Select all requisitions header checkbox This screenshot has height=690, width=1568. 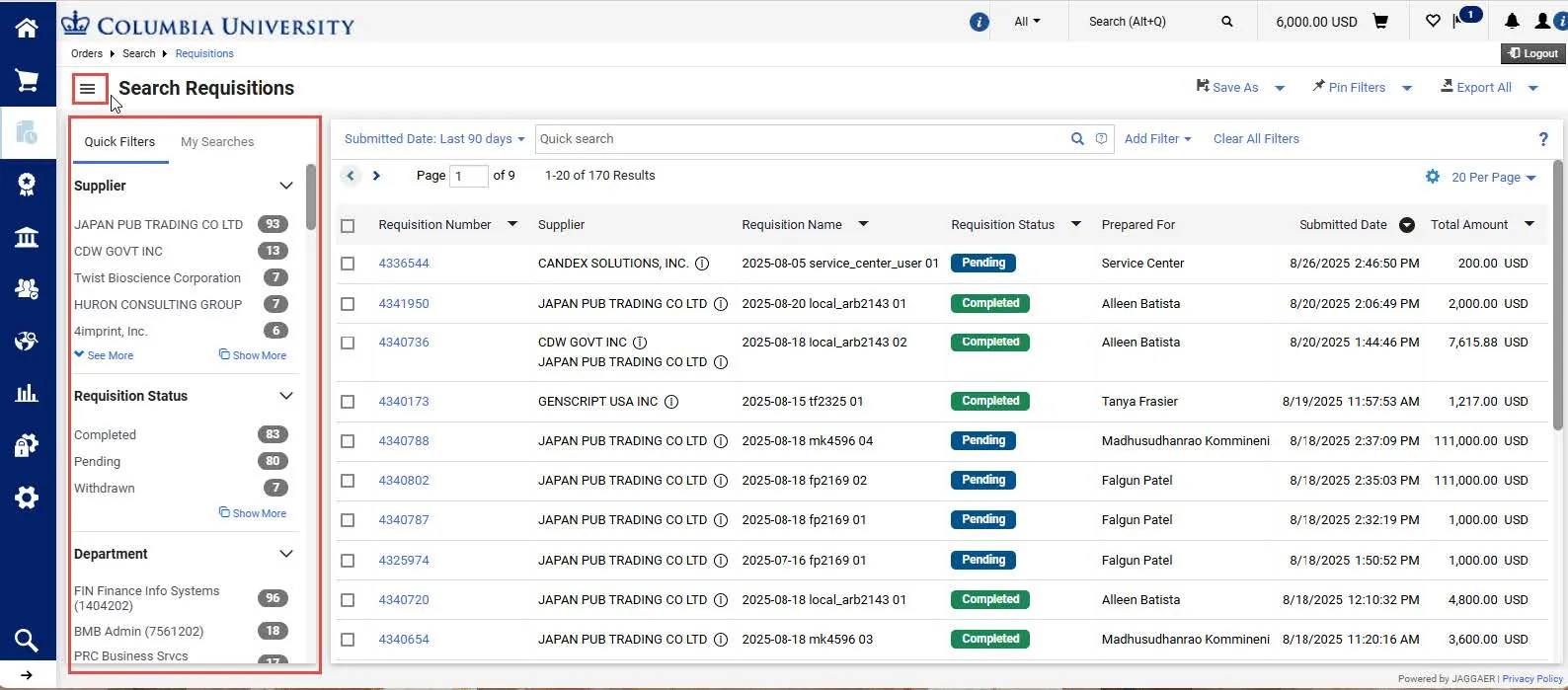point(348,226)
